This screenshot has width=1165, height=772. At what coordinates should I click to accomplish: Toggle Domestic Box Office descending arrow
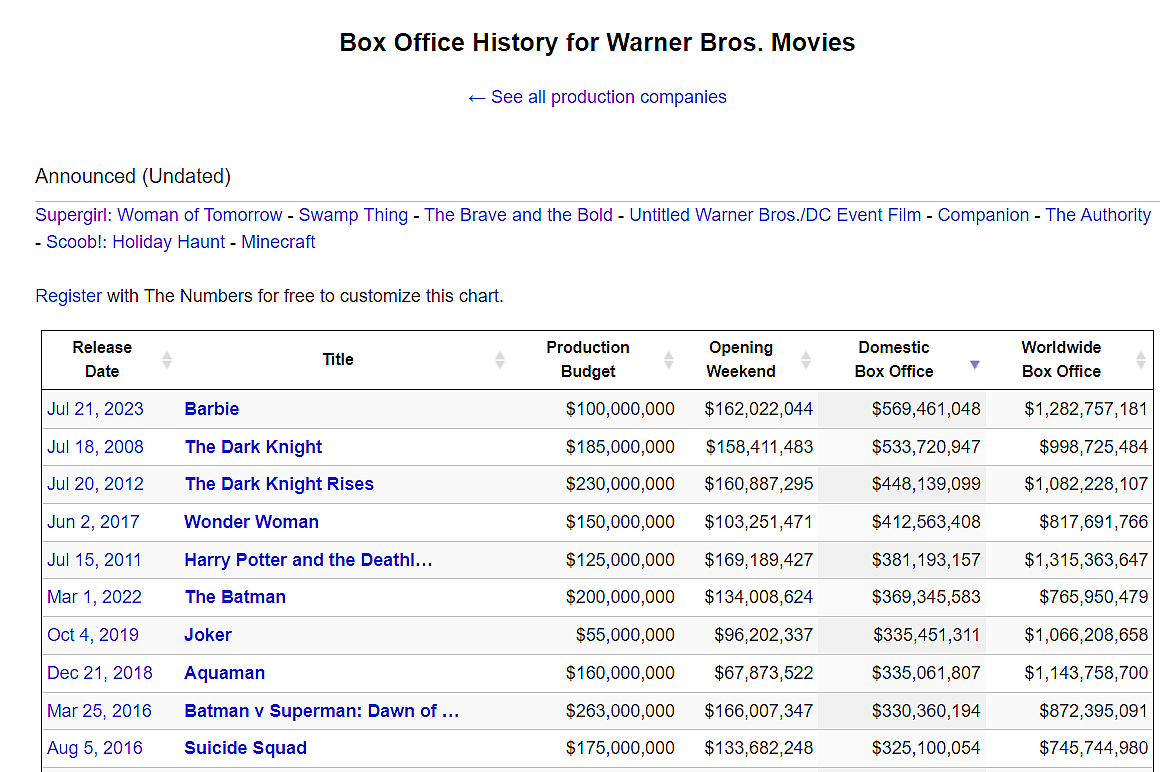975,365
